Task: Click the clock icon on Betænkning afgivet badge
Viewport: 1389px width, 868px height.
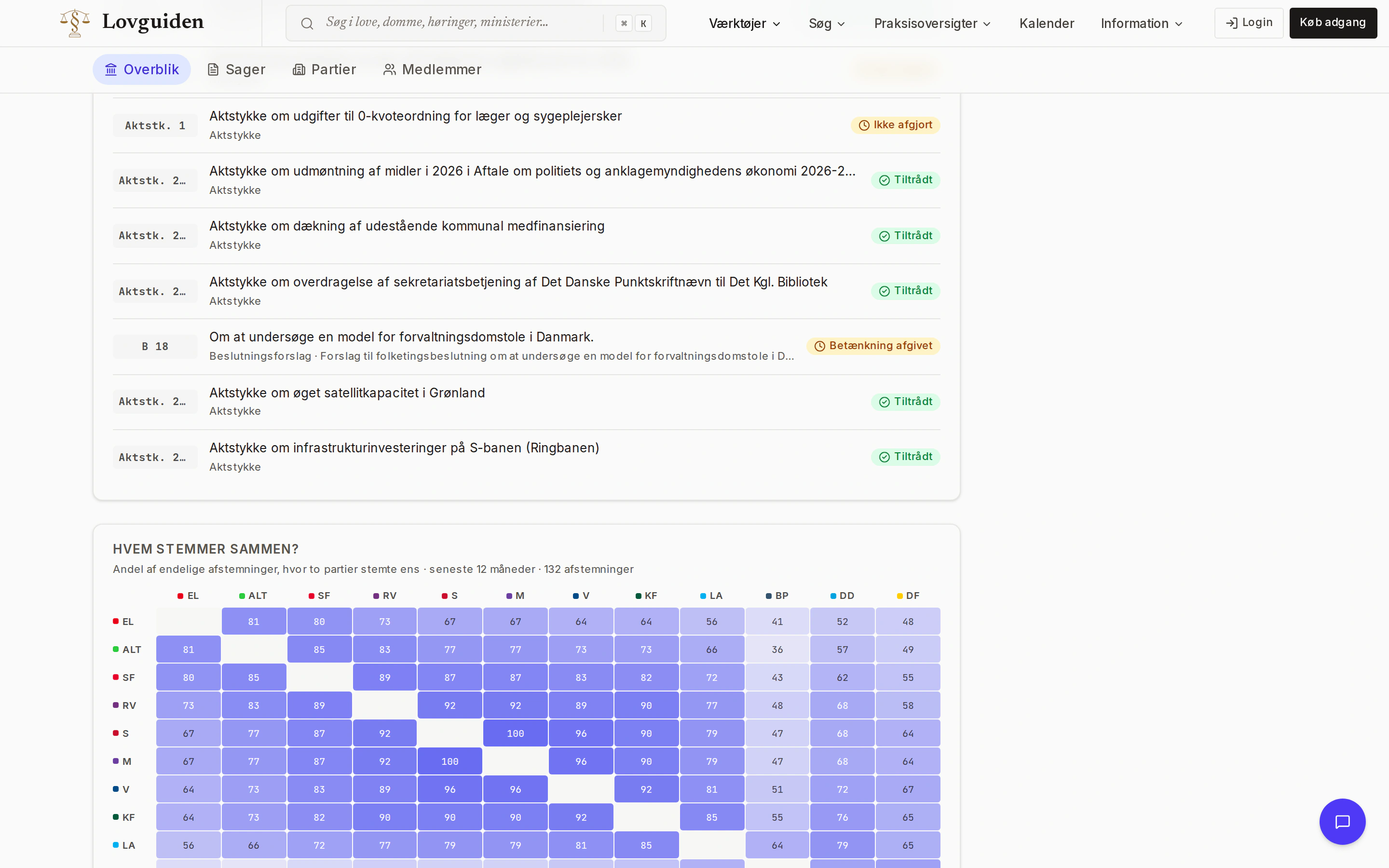Action: (819, 346)
